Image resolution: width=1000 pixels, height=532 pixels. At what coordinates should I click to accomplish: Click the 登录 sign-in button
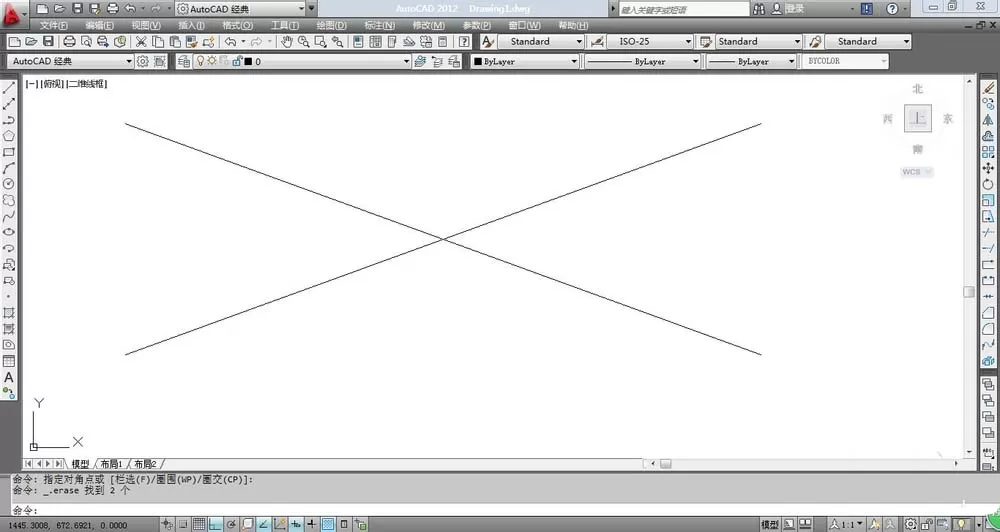(x=788, y=9)
